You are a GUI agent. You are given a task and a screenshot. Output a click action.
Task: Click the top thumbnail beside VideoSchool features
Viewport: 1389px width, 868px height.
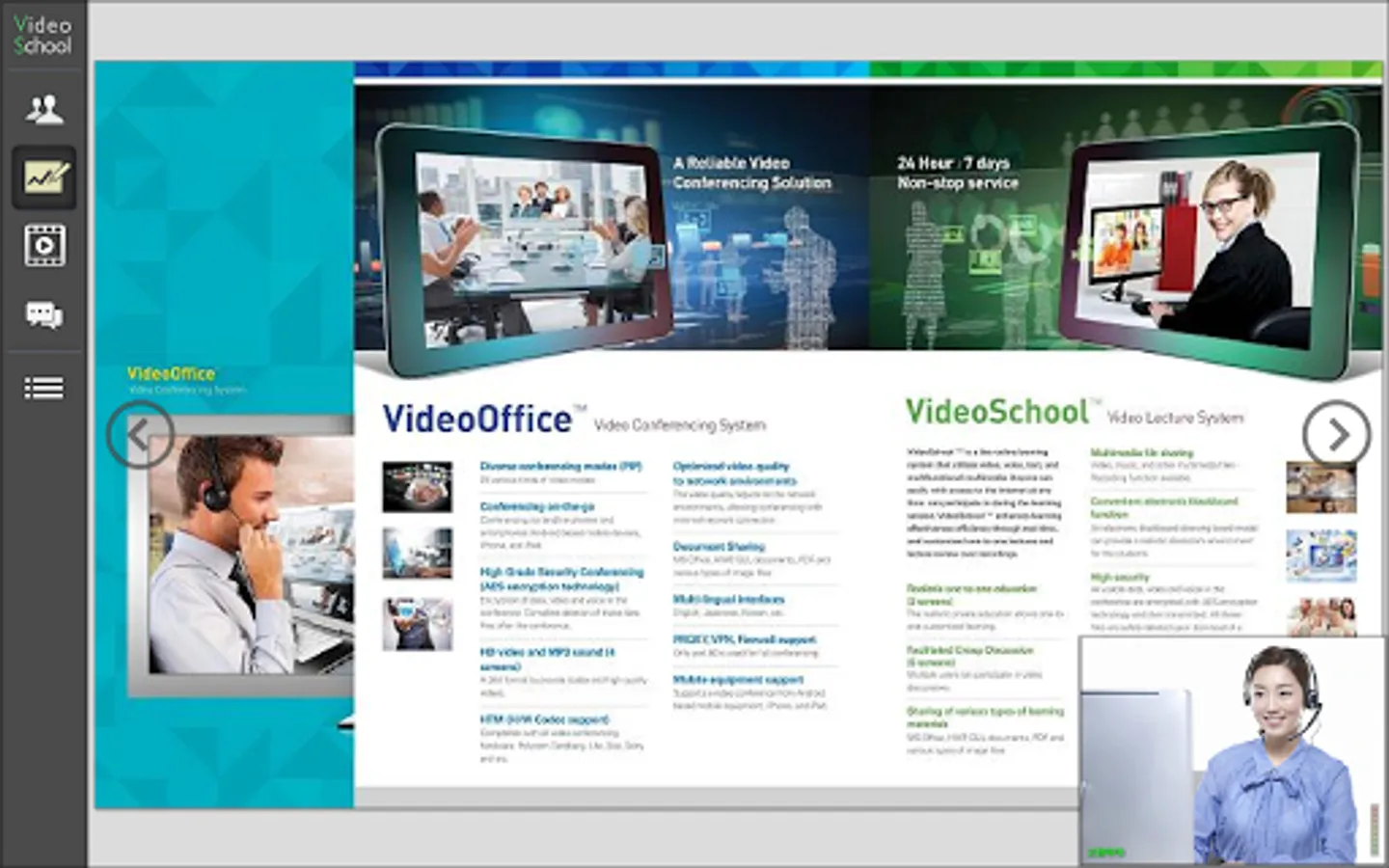1321,487
